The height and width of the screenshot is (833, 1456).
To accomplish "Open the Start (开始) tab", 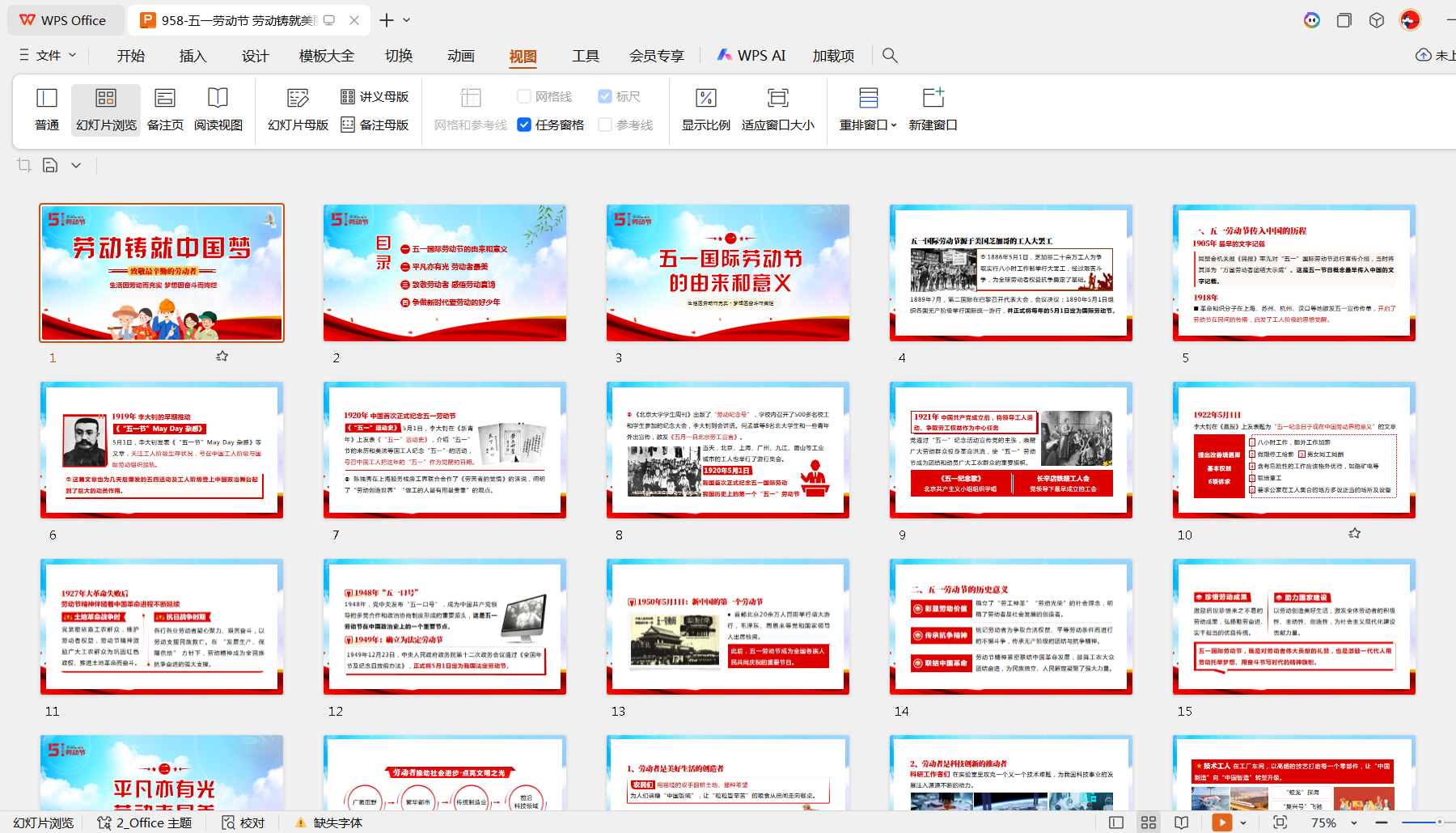I will [131, 56].
